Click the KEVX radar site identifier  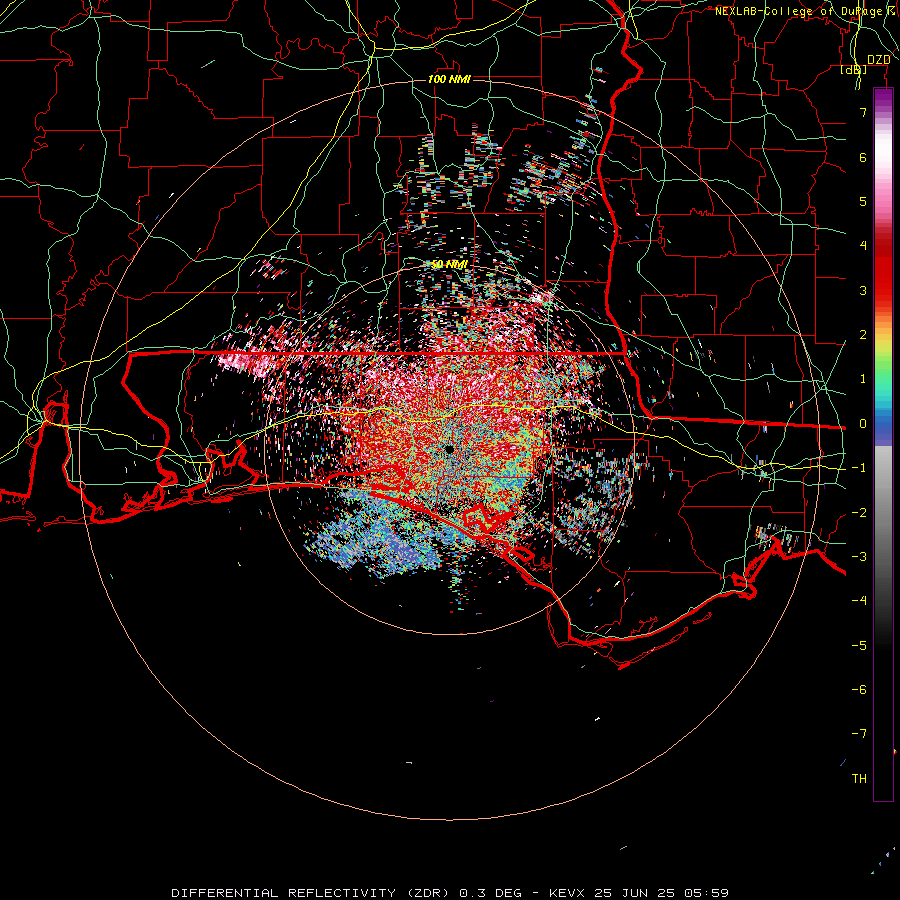pos(567,893)
